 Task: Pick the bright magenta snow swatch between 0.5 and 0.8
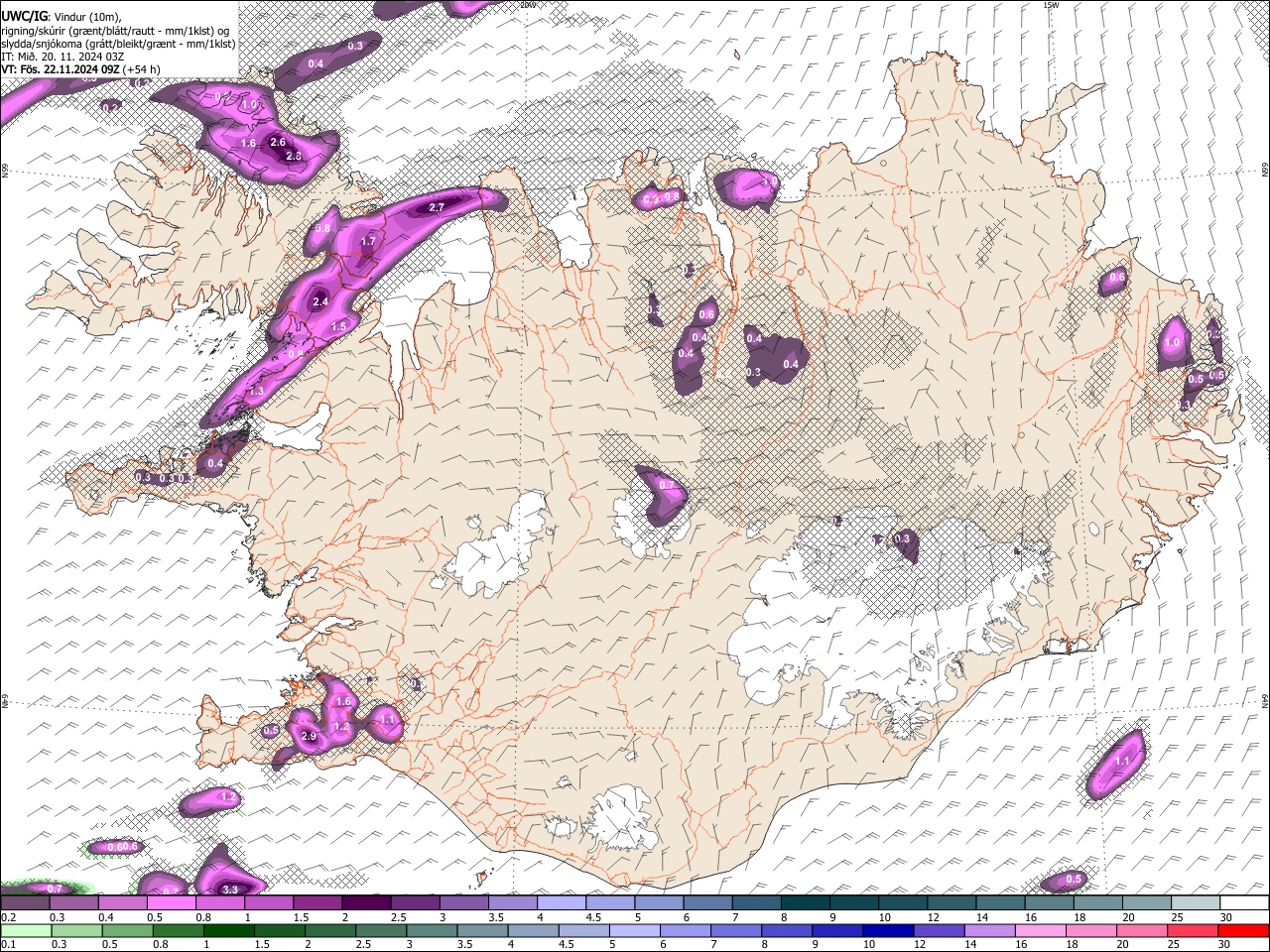point(172,902)
